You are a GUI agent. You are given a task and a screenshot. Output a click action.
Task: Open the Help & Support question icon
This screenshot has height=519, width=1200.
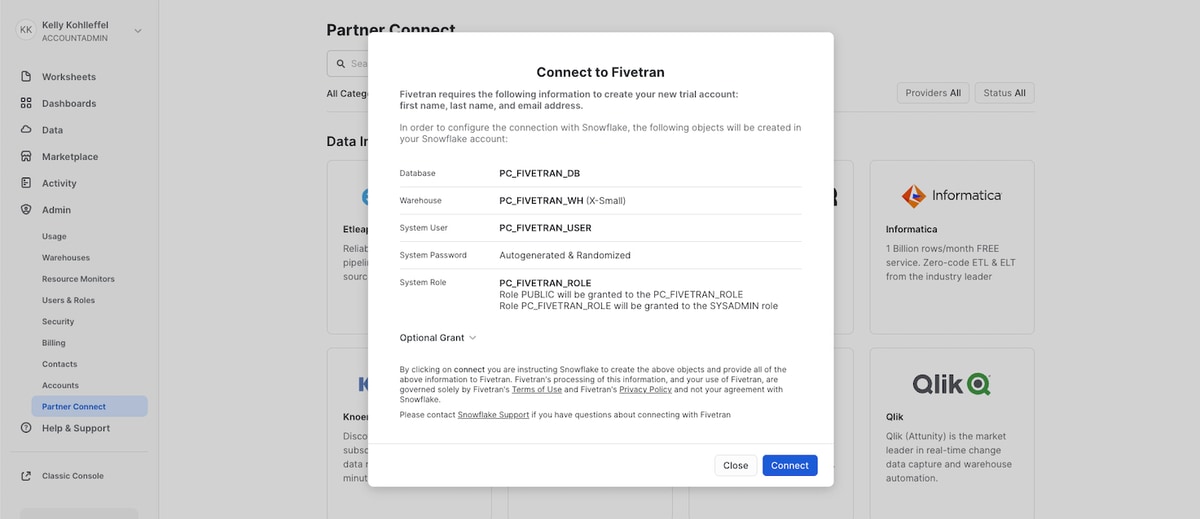click(x=26, y=428)
